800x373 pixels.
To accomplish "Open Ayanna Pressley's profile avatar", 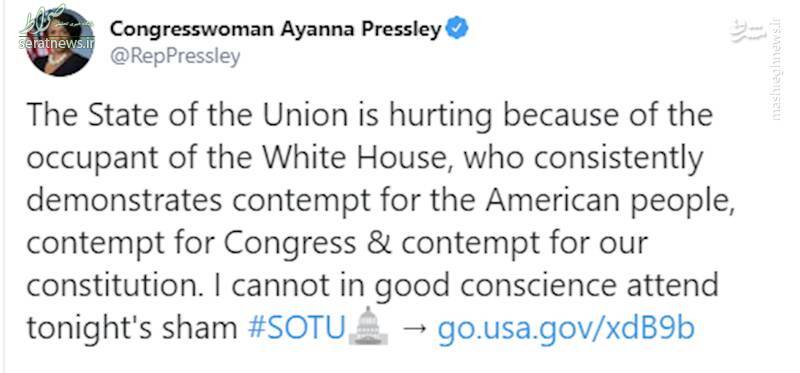I will 60,43.
